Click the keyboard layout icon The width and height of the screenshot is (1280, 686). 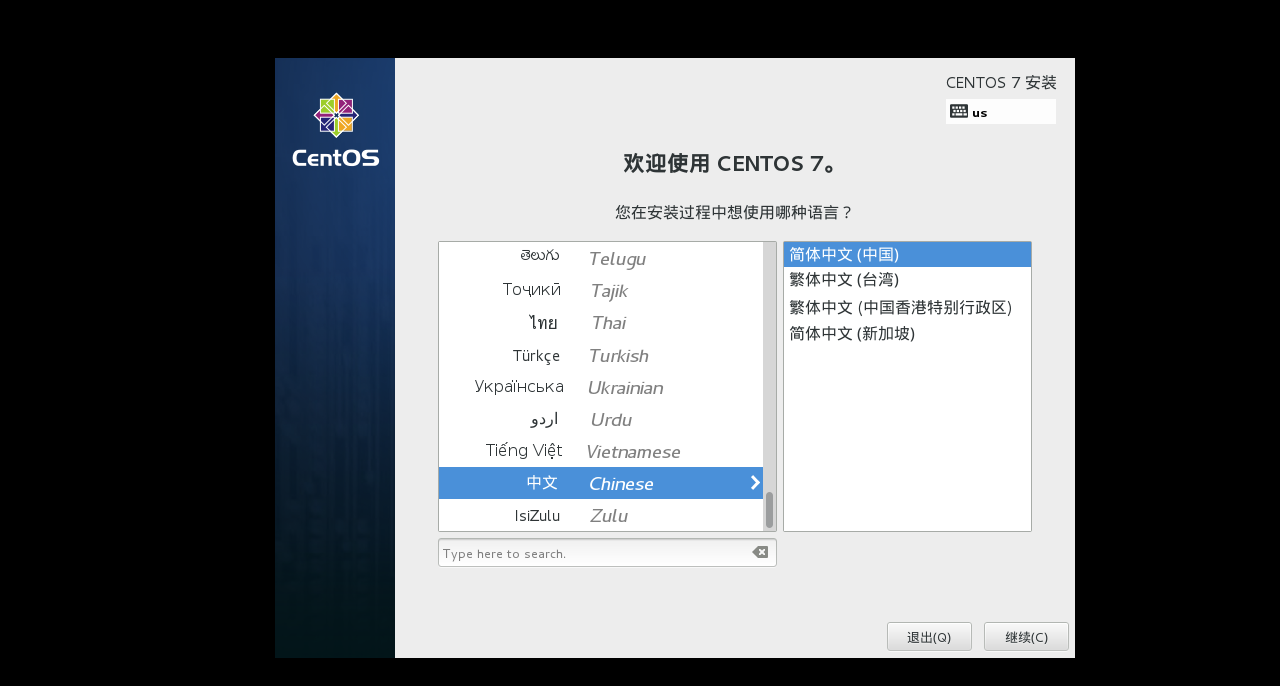(958, 111)
